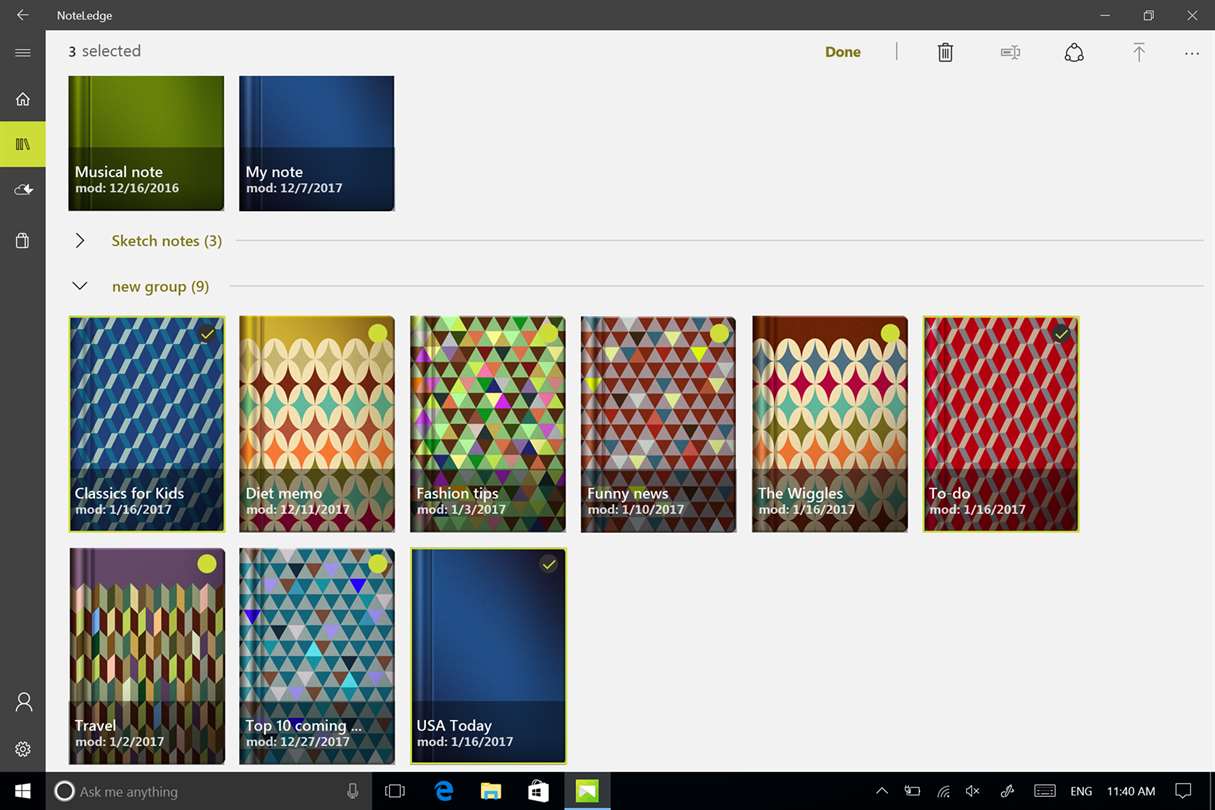Toggle the Travel notebook selection circle
The width and height of the screenshot is (1215, 810).
(x=206, y=564)
